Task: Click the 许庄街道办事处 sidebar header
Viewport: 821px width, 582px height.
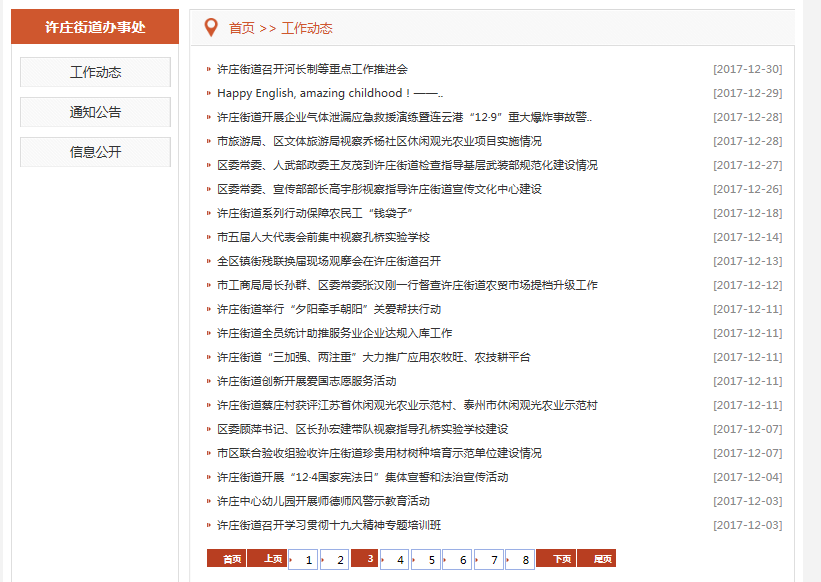Action: 95,27
